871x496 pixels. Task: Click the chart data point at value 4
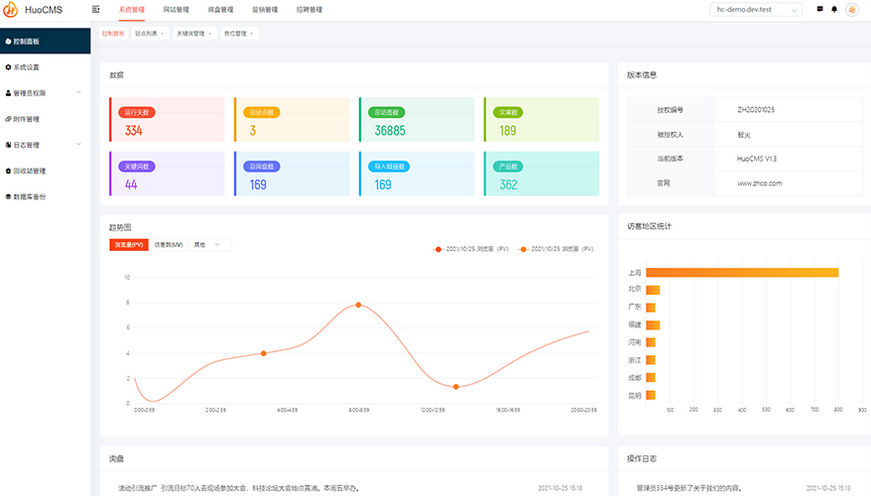pyautogui.click(x=263, y=353)
